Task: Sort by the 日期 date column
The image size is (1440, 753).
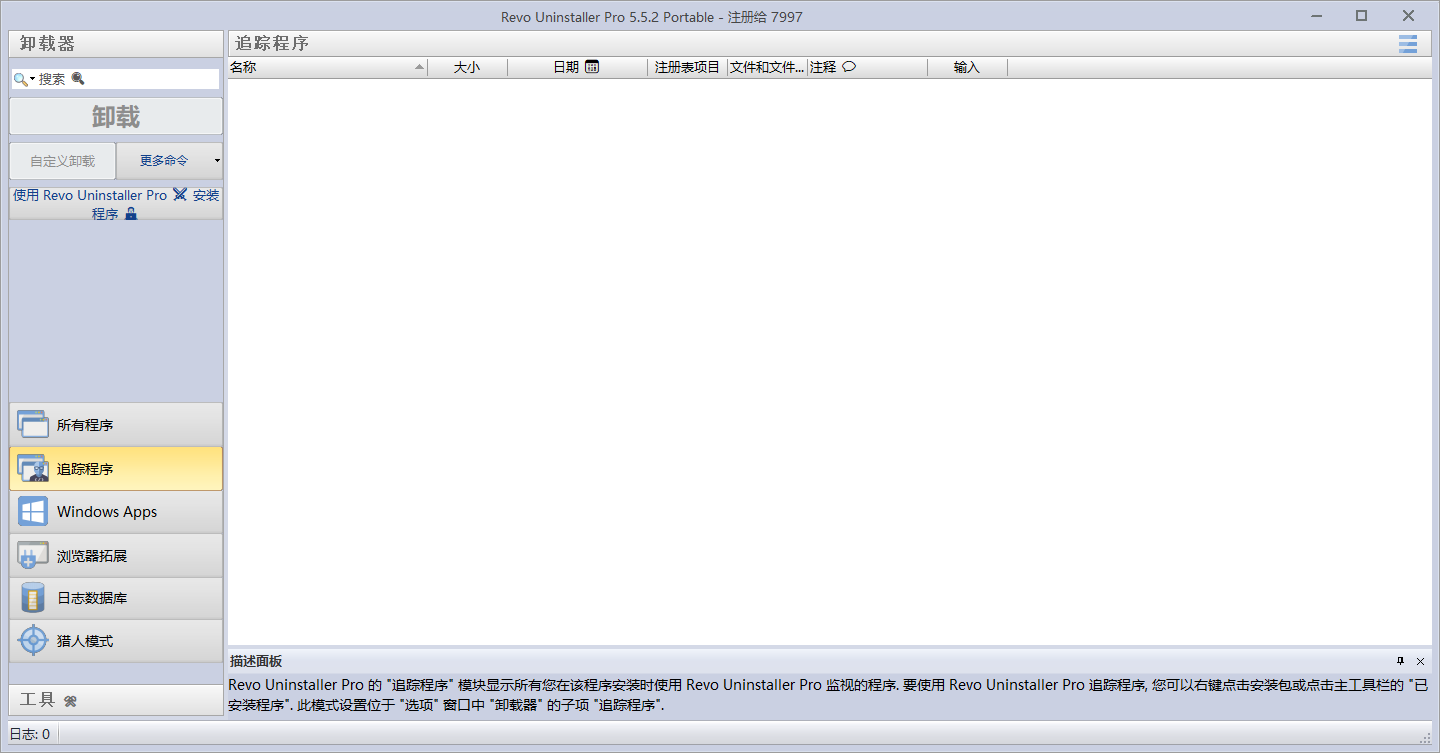Action: point(577,67)
